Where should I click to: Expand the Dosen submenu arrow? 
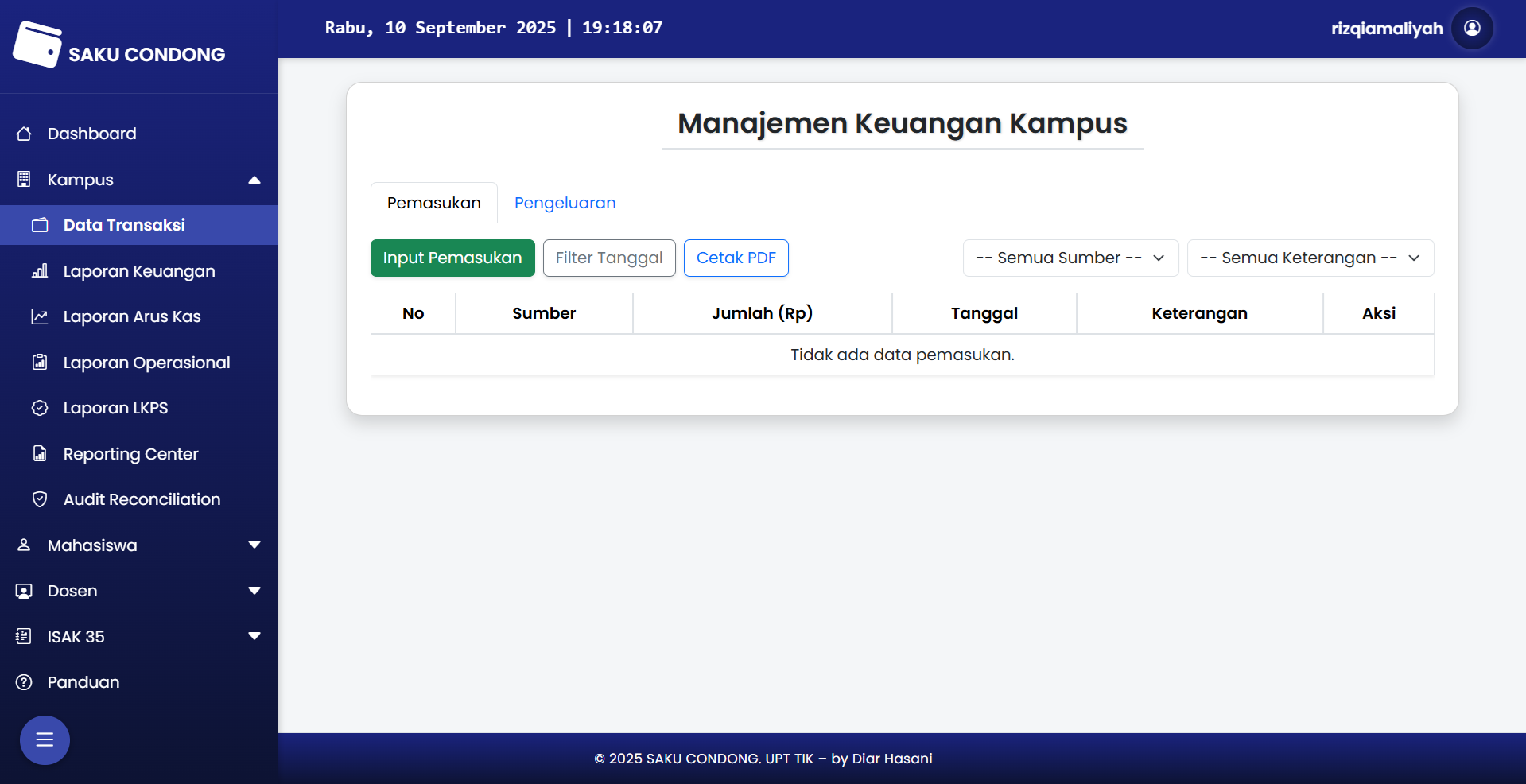pyautogui.click(x=254, y=591)
